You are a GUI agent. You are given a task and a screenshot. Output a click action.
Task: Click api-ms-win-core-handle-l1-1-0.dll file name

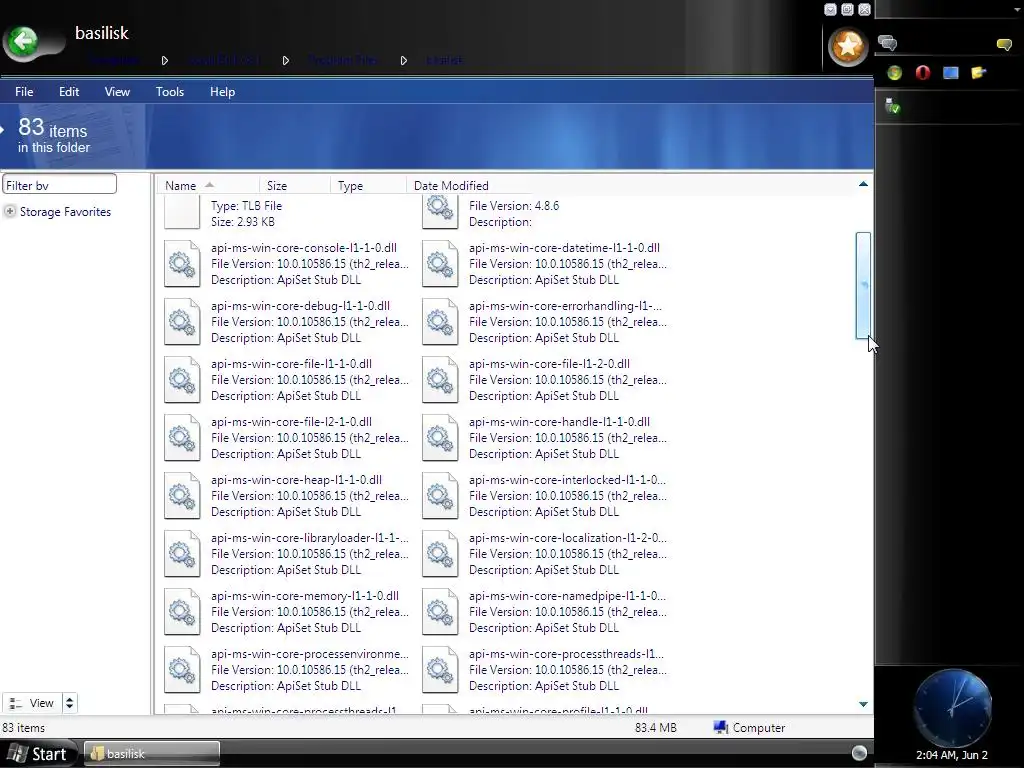point(559,422)
